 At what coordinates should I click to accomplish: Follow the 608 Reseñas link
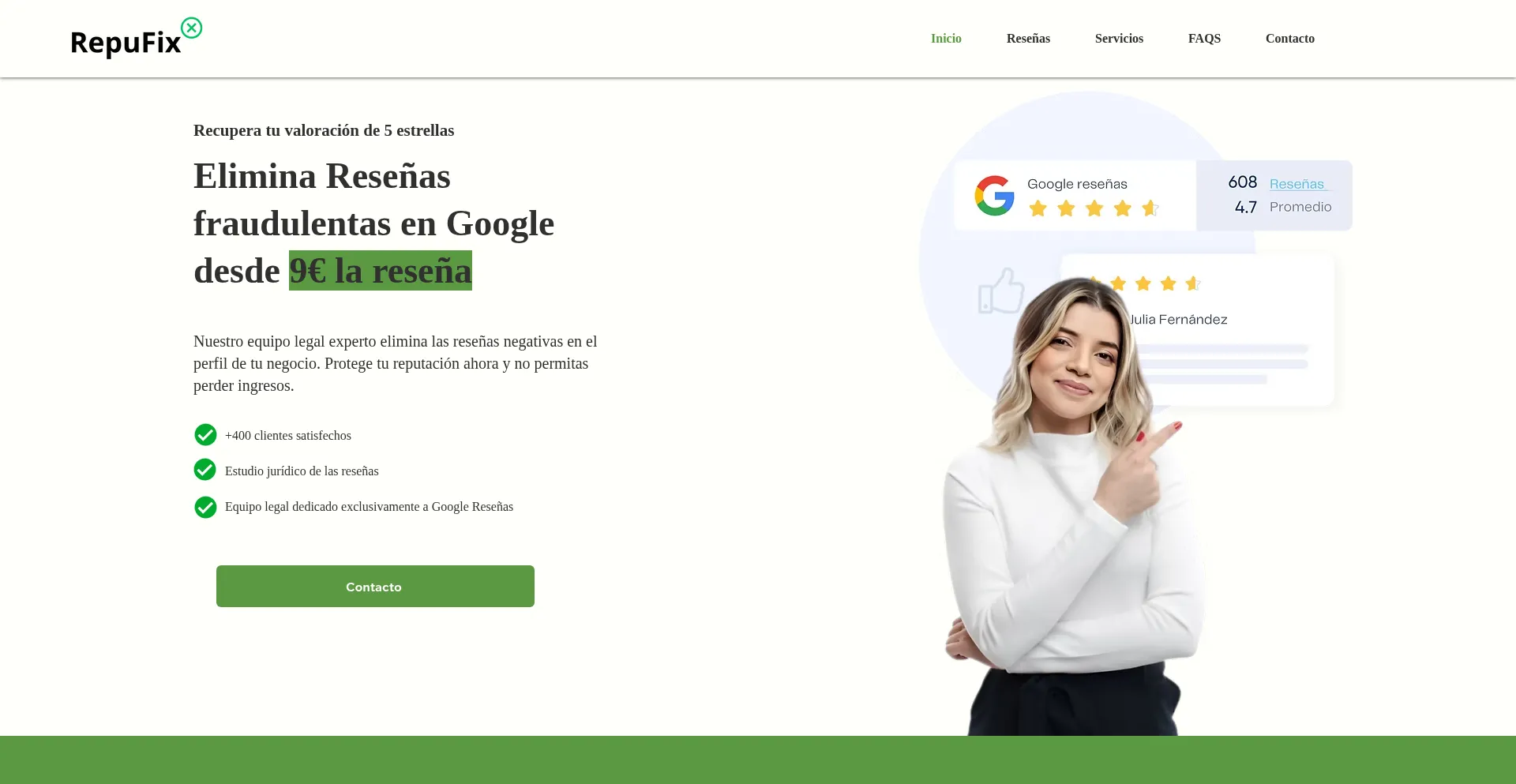(1299, 184)
